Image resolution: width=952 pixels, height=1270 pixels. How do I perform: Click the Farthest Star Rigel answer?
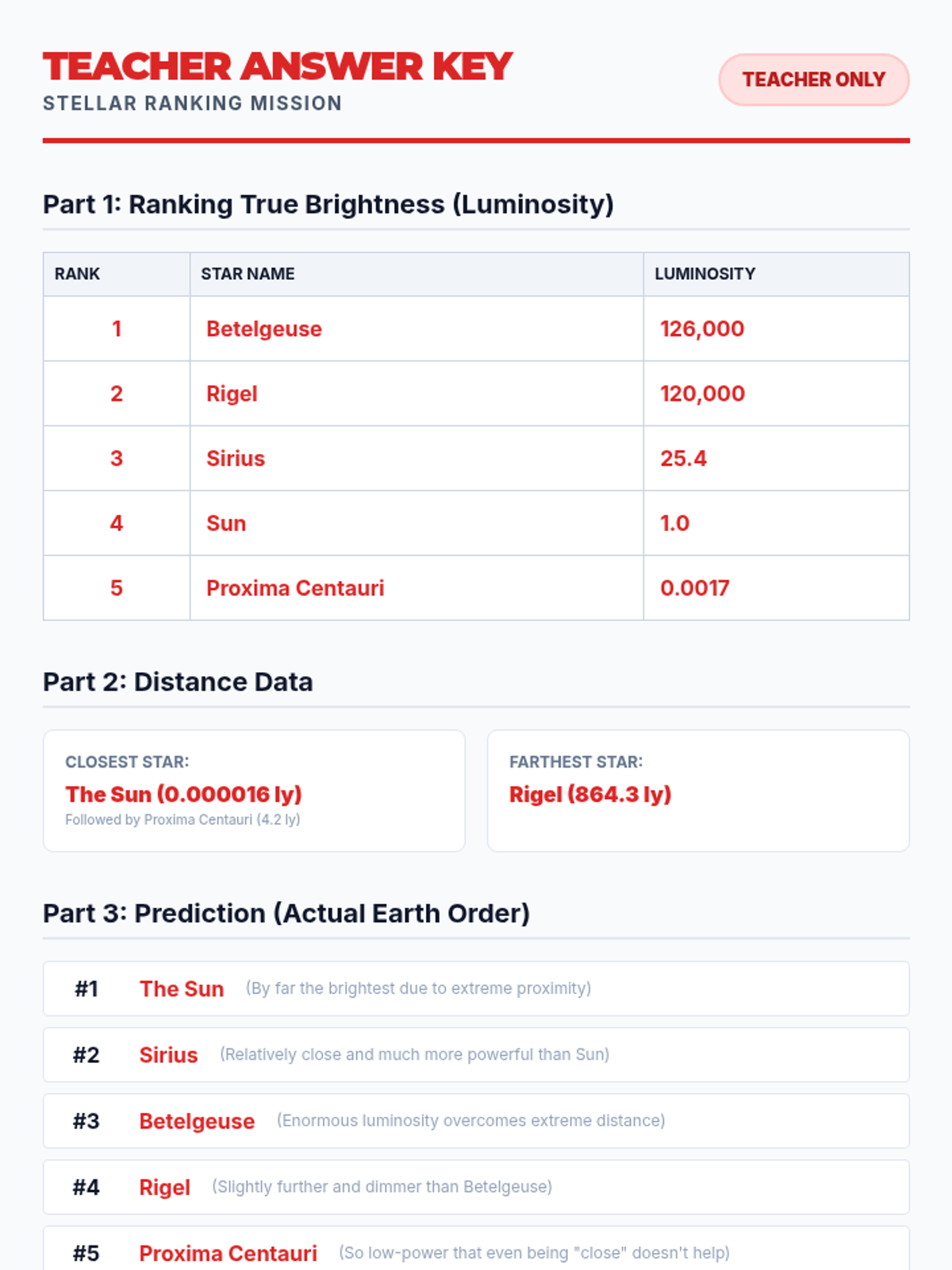(x=590, y=795)
